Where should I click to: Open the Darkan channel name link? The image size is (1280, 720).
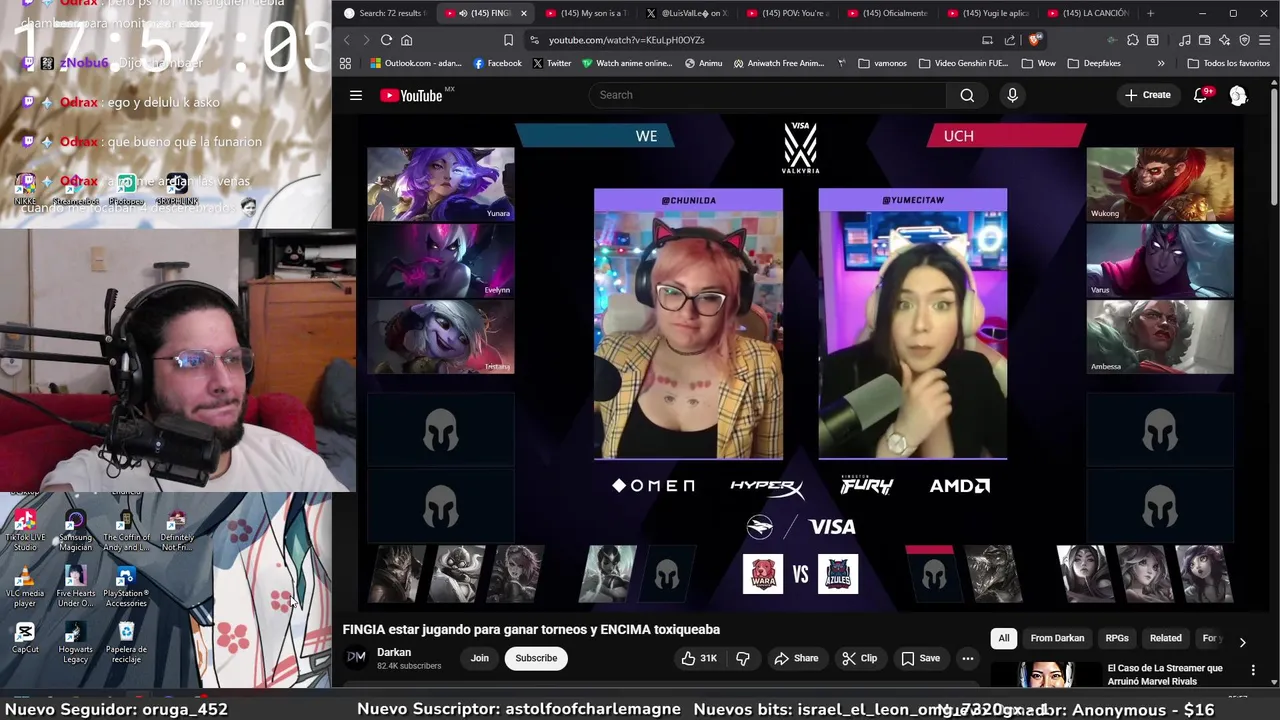[x=394, y=652]
